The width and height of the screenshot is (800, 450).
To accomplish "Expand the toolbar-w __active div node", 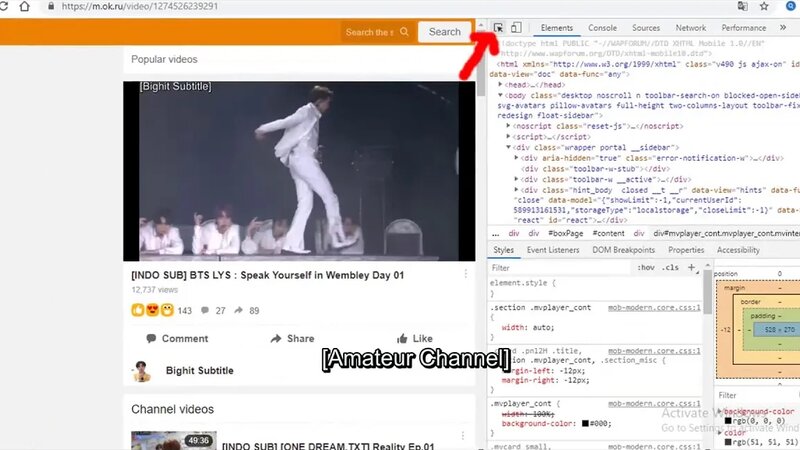I will 516,180.
